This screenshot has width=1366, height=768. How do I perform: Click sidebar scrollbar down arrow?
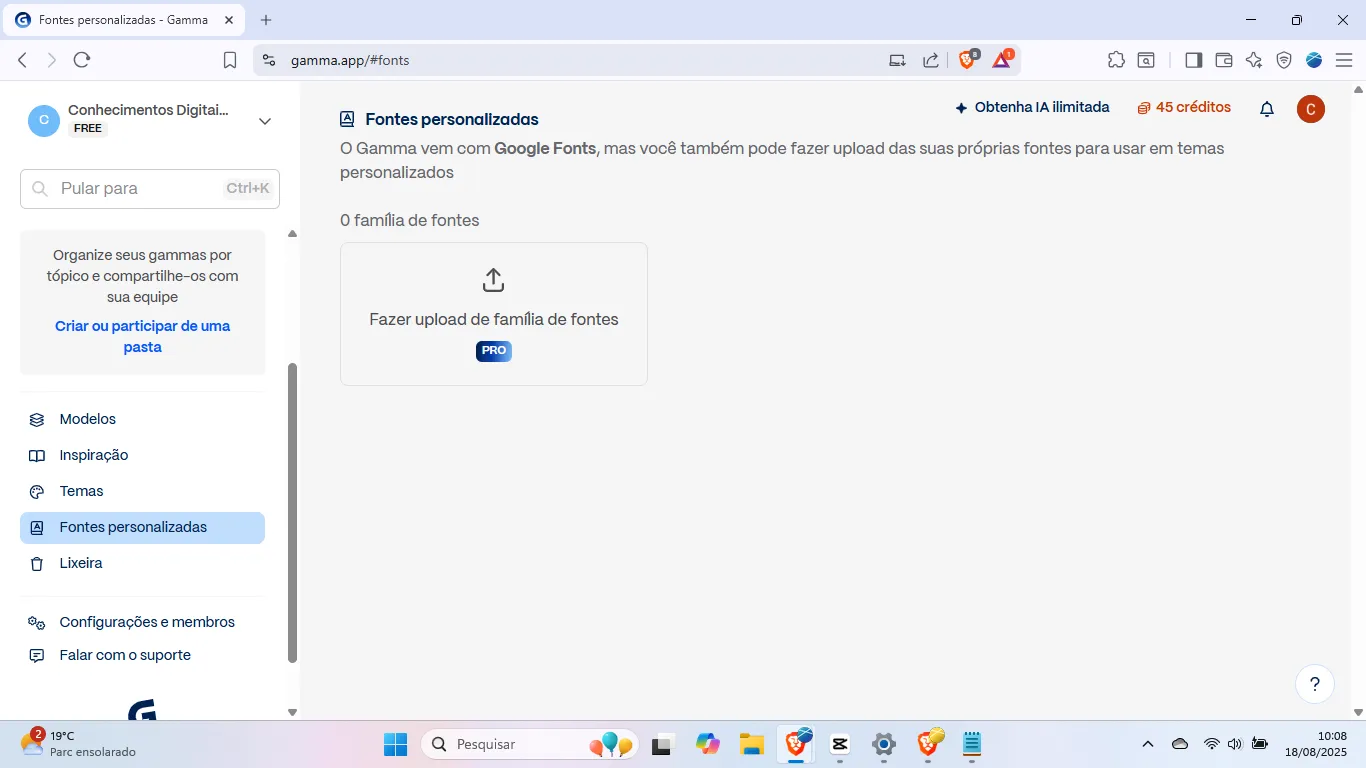click(292, 712)
